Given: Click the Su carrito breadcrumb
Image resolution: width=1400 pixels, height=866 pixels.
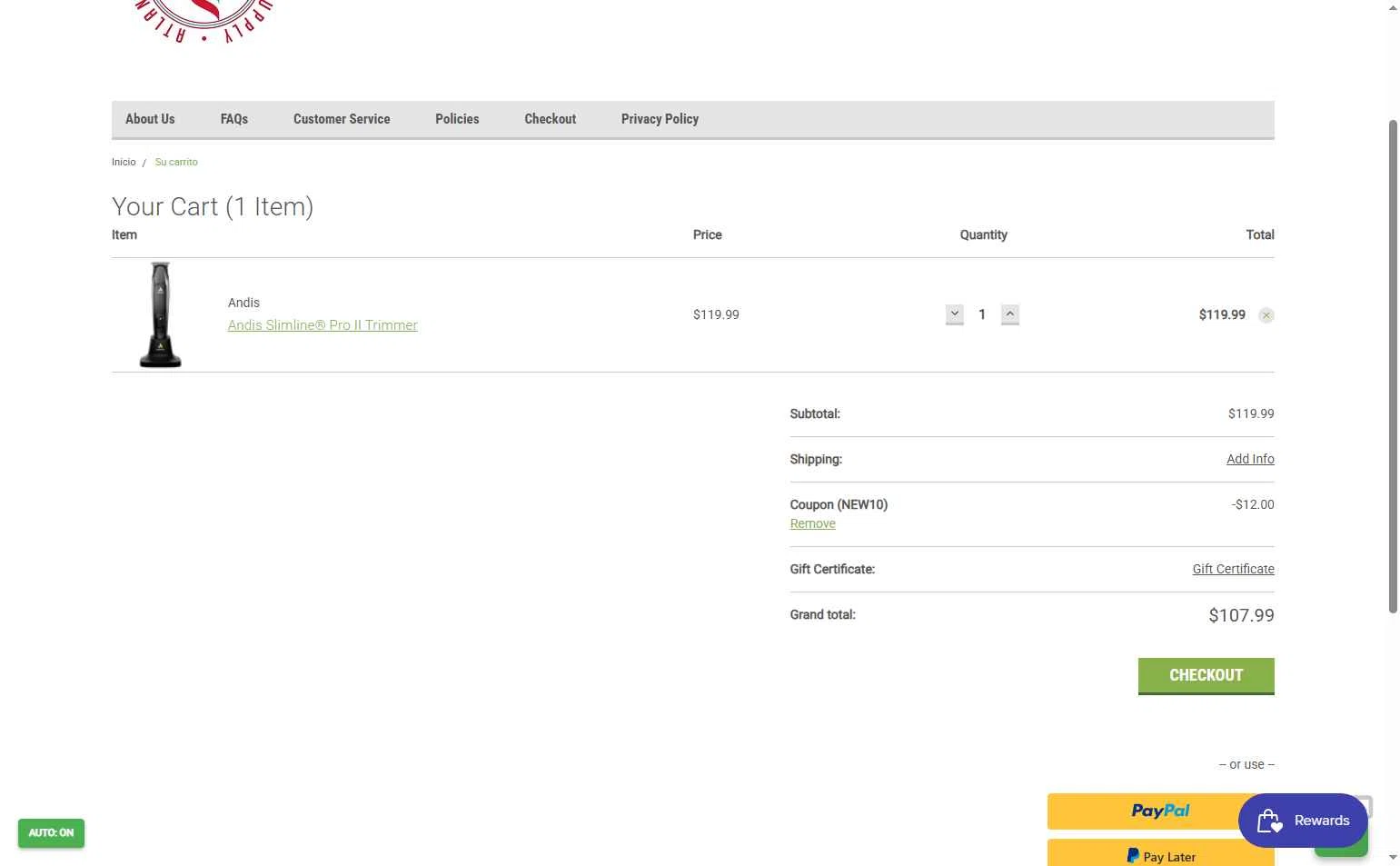Looking at the screenshot, I should 176,162.
